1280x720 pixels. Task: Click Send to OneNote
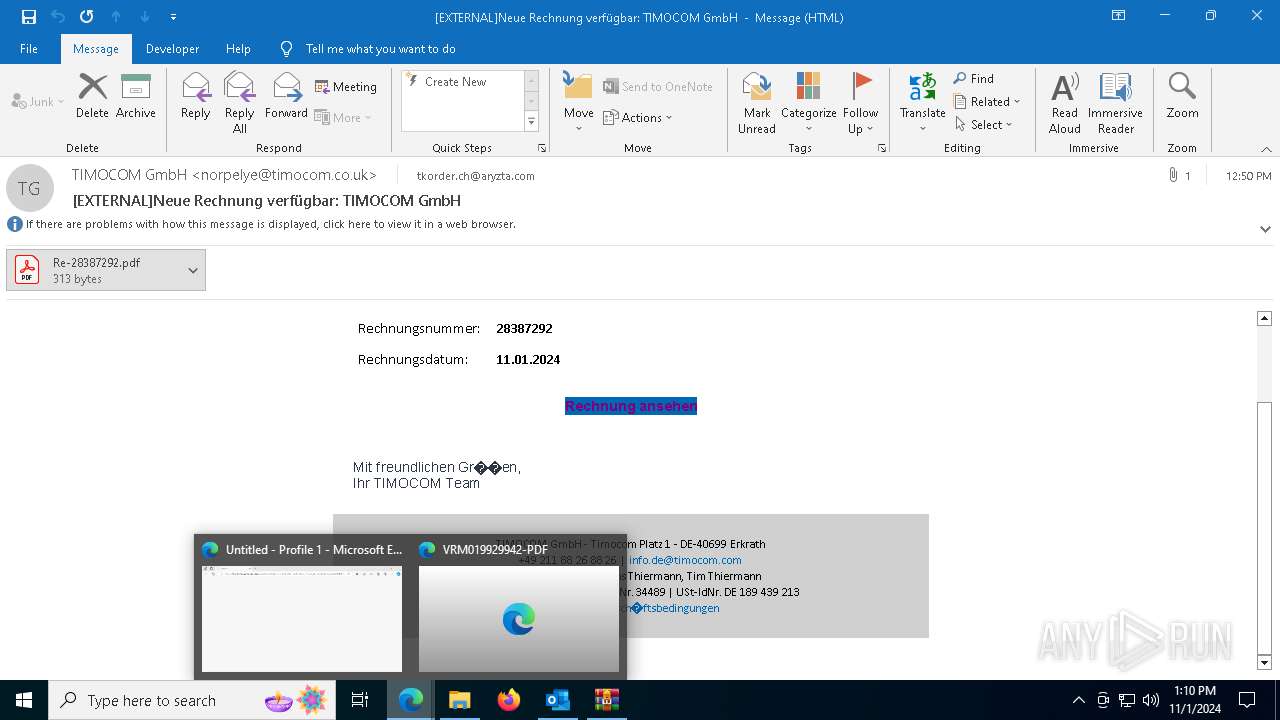(658, 87)
